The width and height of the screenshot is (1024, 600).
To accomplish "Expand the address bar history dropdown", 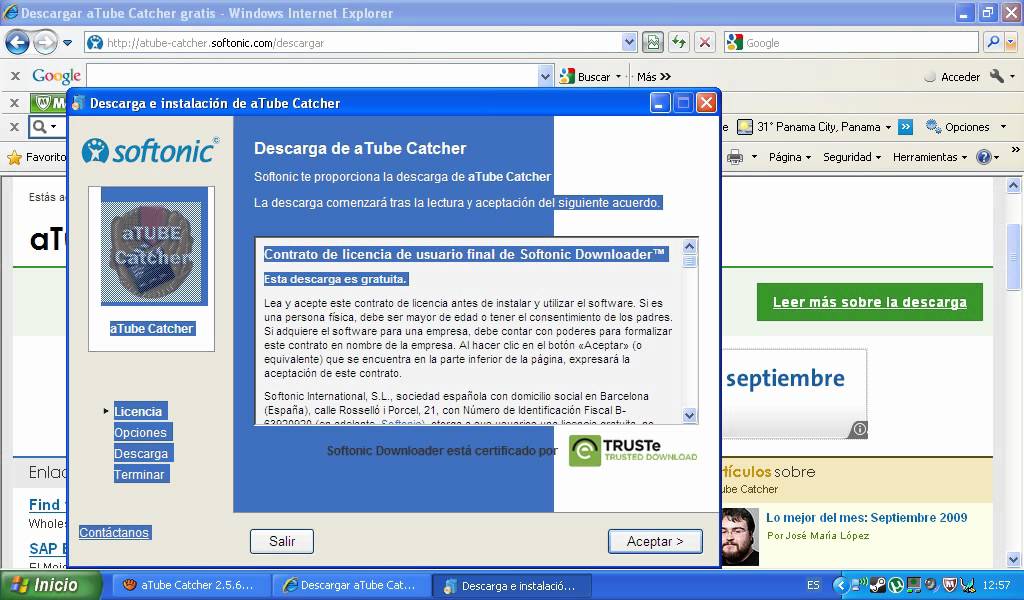I will click(629, 42).
